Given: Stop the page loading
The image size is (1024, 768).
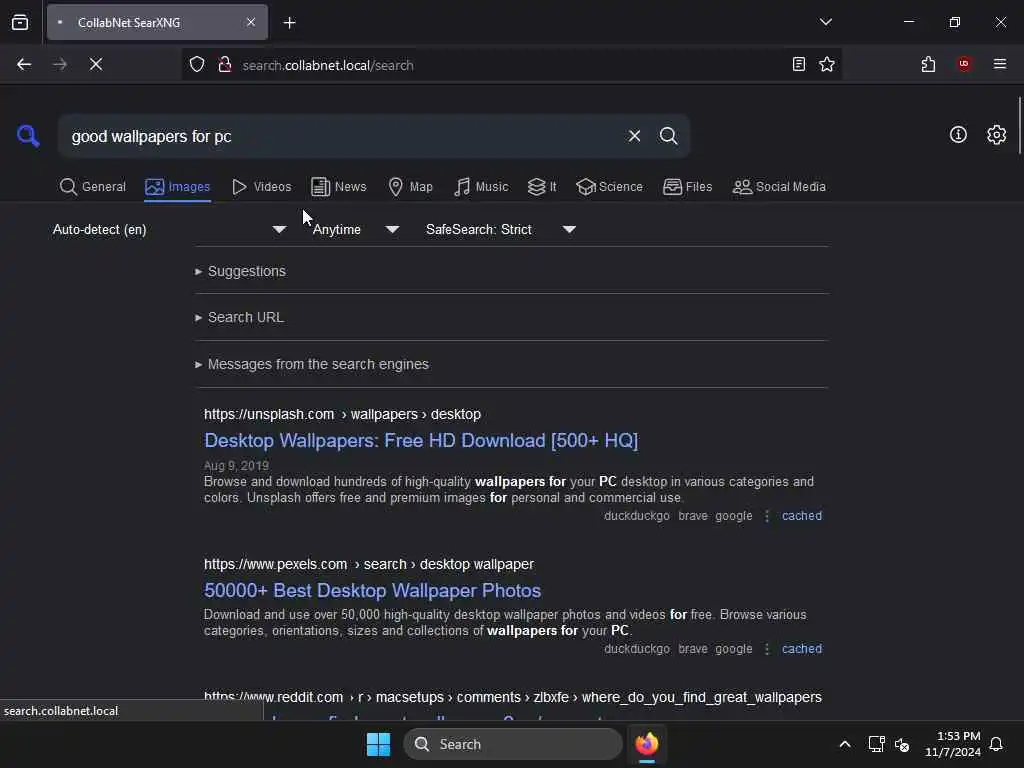Looking at the screenshot, I should [96, 64].
